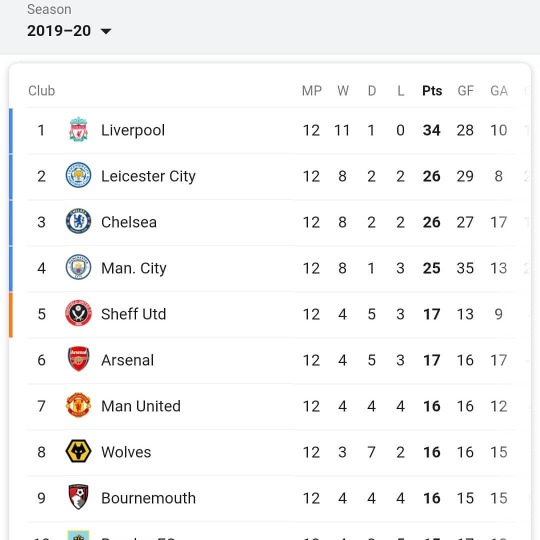Open the Liverpool team name link

133,130
